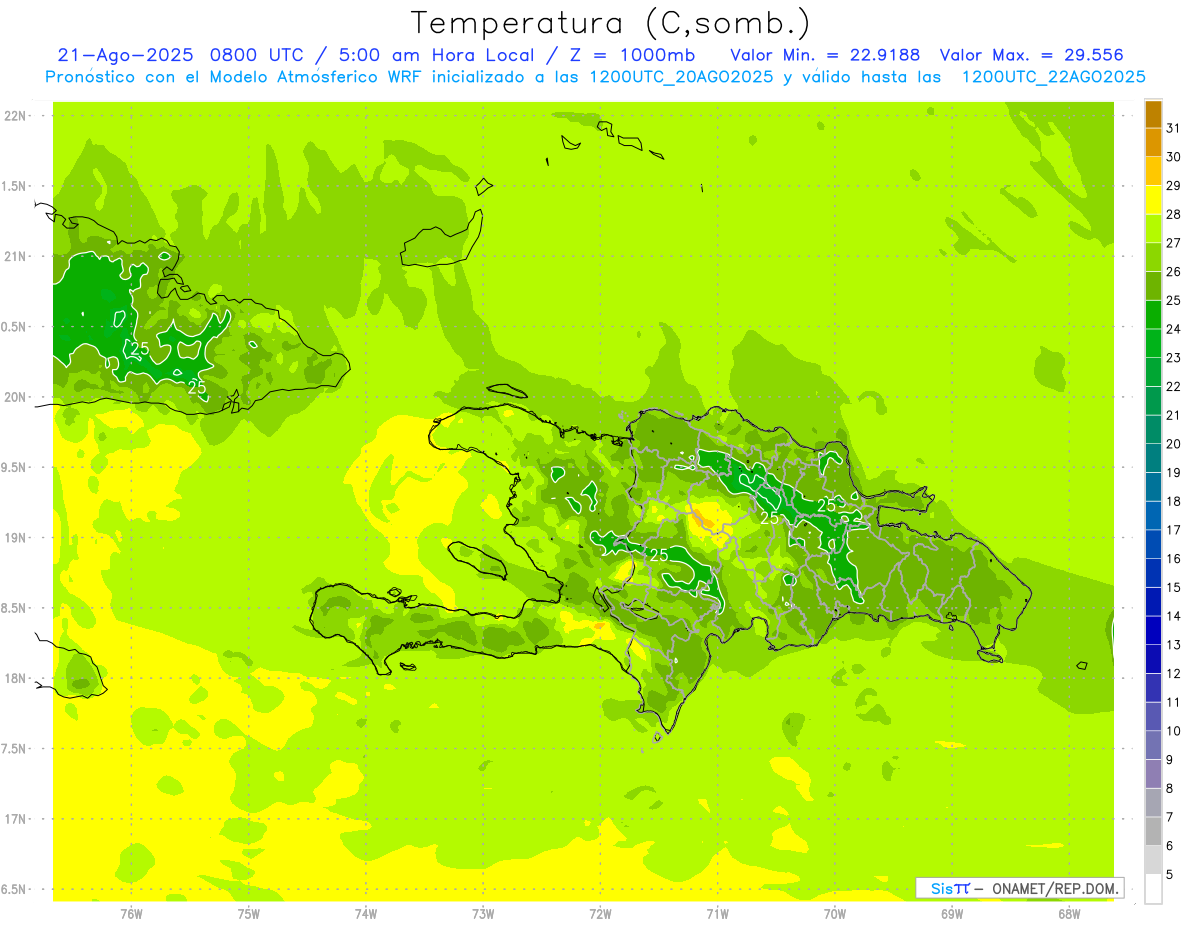The image size is (1200, 927).
Task: Click the '70W' longitude label
Action: (x=835, y=914)
